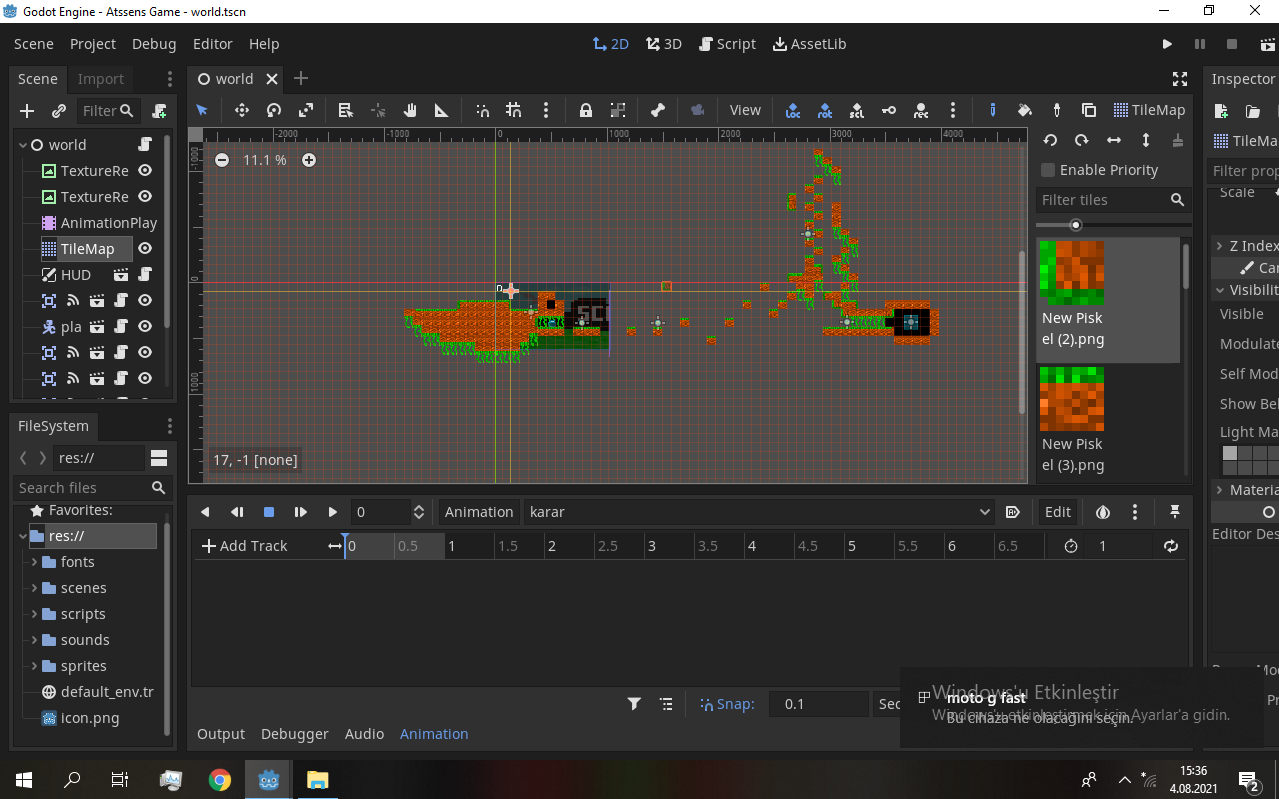
Task: Switch to the Script workspace
Action: [x=727, y=44]
